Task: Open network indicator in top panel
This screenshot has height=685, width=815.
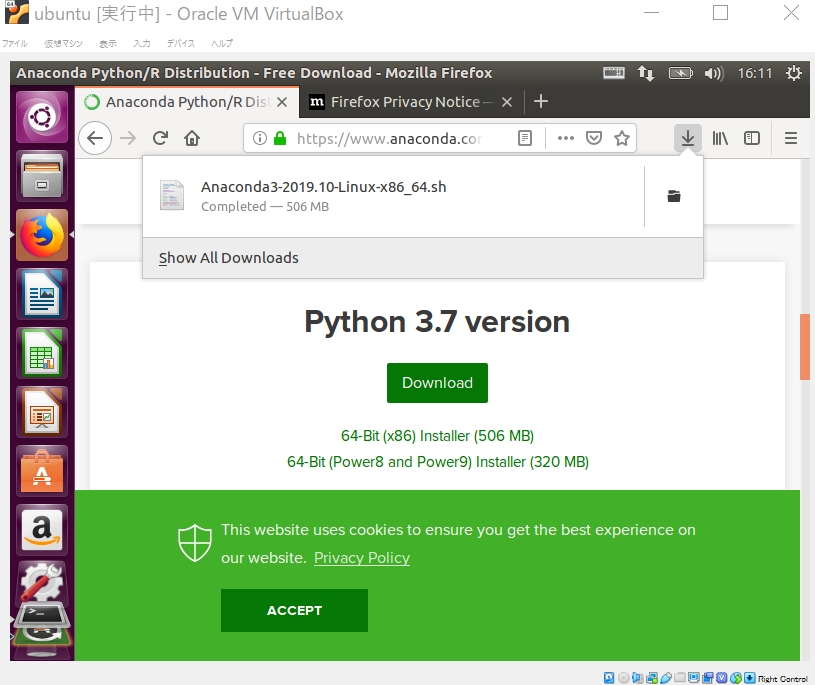Action: click(x=646, y=73)
